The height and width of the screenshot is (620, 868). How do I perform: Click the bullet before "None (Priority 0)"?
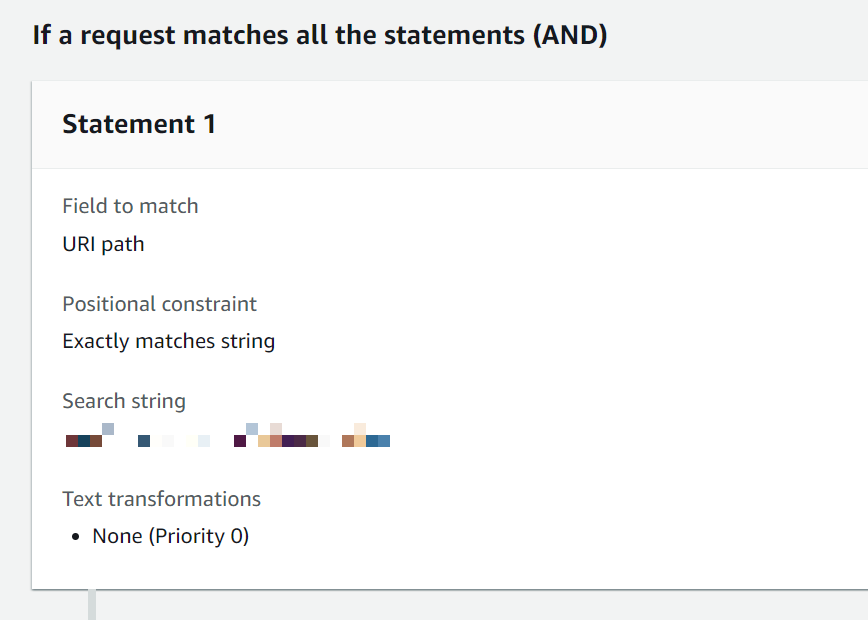[76, 537]
